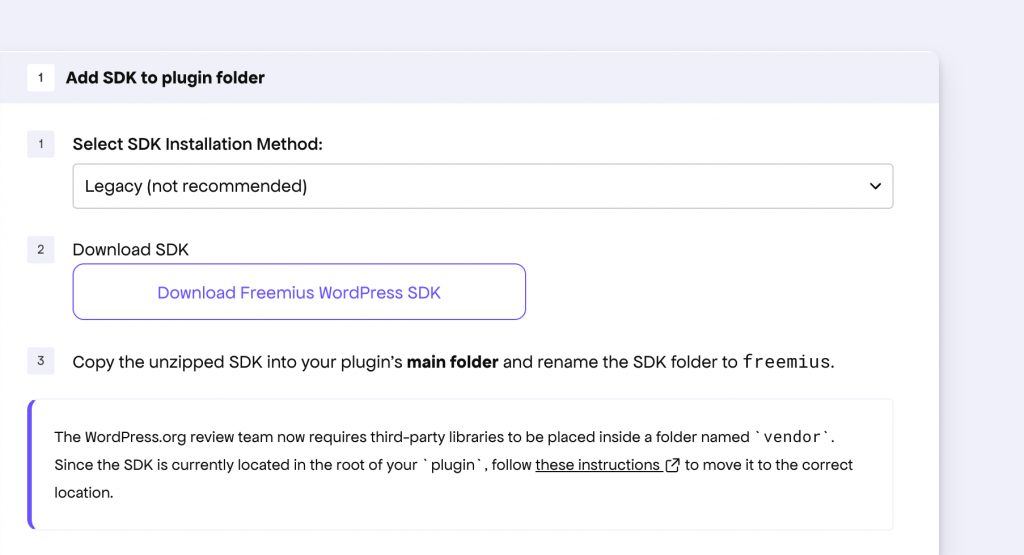This screenshot has height=555, width=1024.
Task: Click the chevron arrow of the SDK method dropdown
Action: 875,186
